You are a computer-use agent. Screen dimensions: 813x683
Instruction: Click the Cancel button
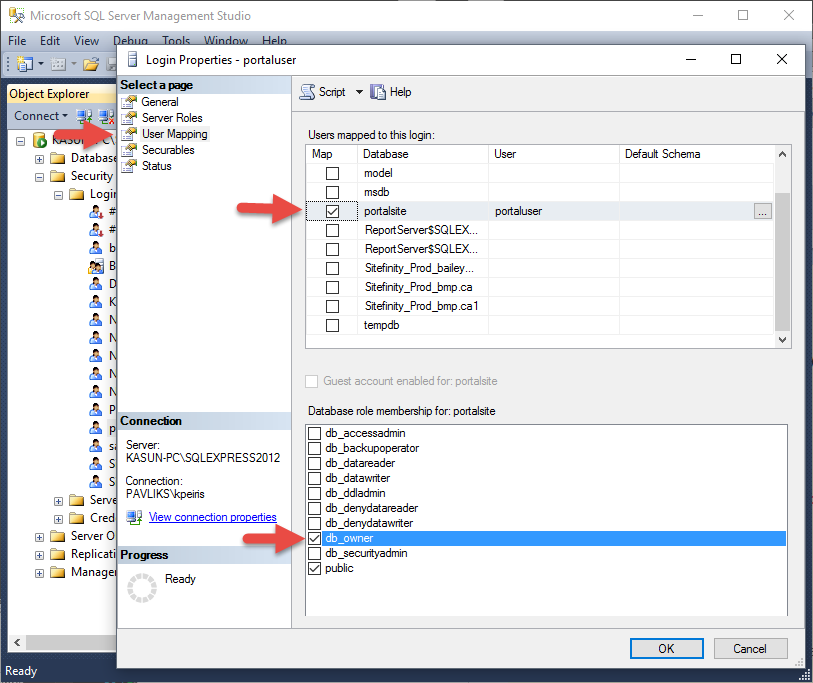click(750, 648)
